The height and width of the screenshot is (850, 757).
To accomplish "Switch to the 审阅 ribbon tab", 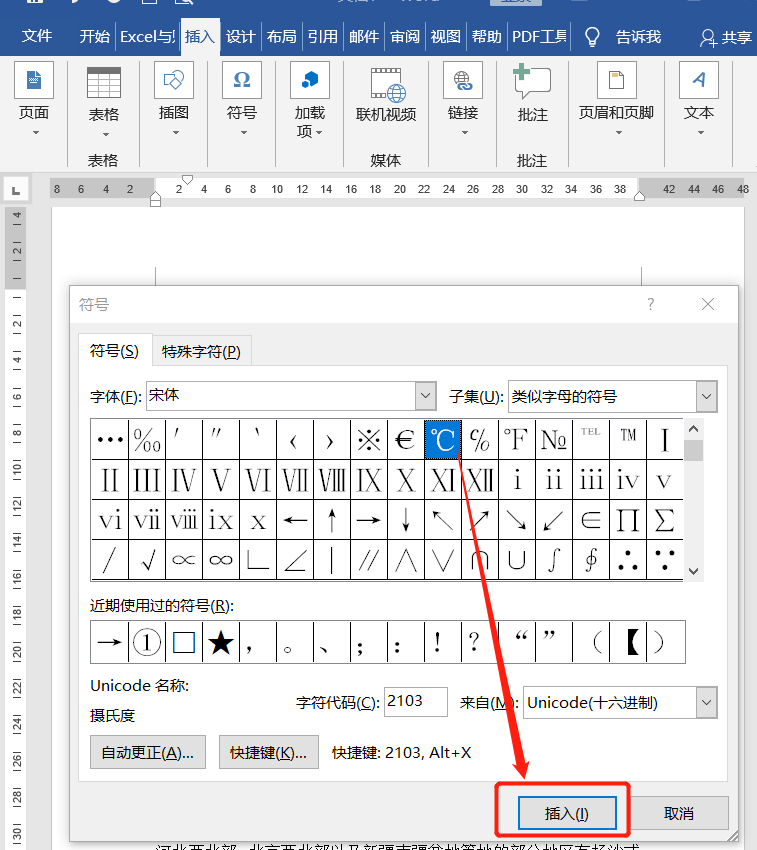I will (405, 36).
